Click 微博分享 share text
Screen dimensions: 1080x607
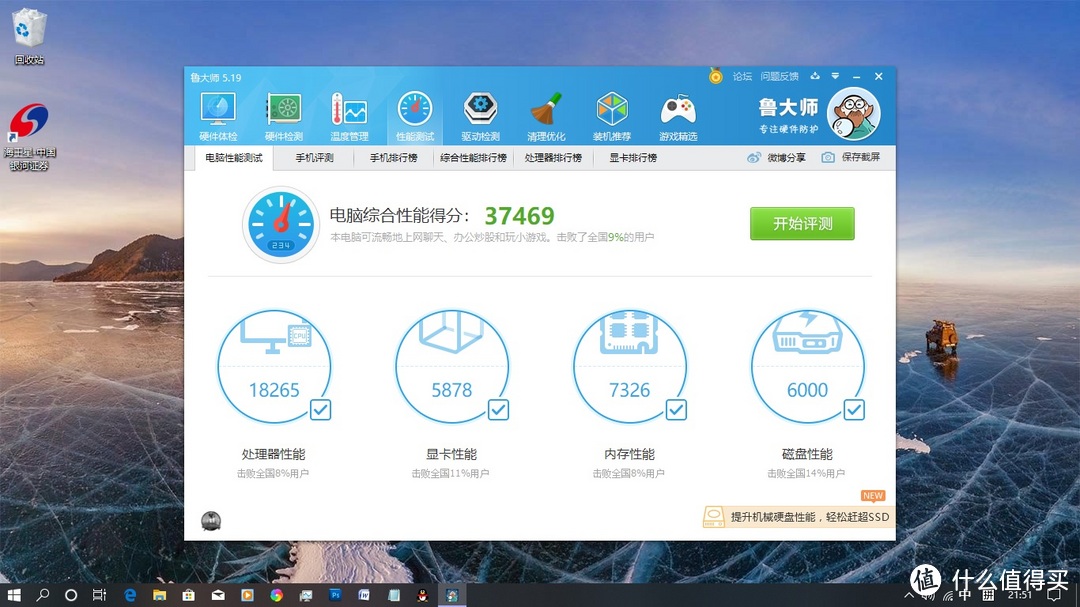786,158
